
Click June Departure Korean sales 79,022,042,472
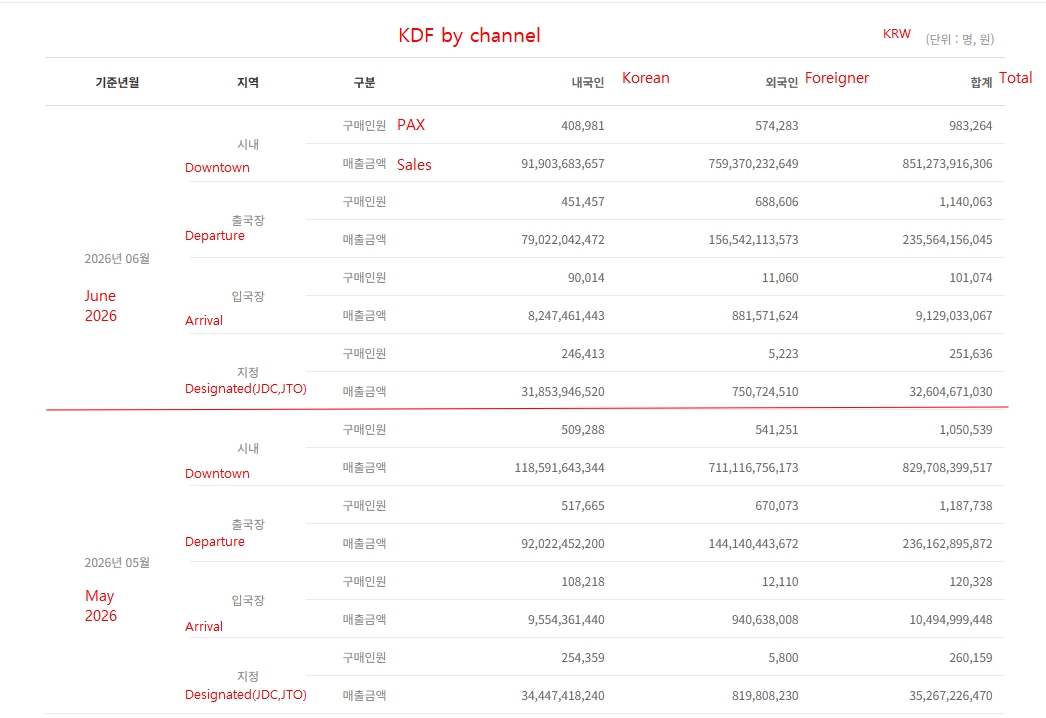tap(563, 240)
